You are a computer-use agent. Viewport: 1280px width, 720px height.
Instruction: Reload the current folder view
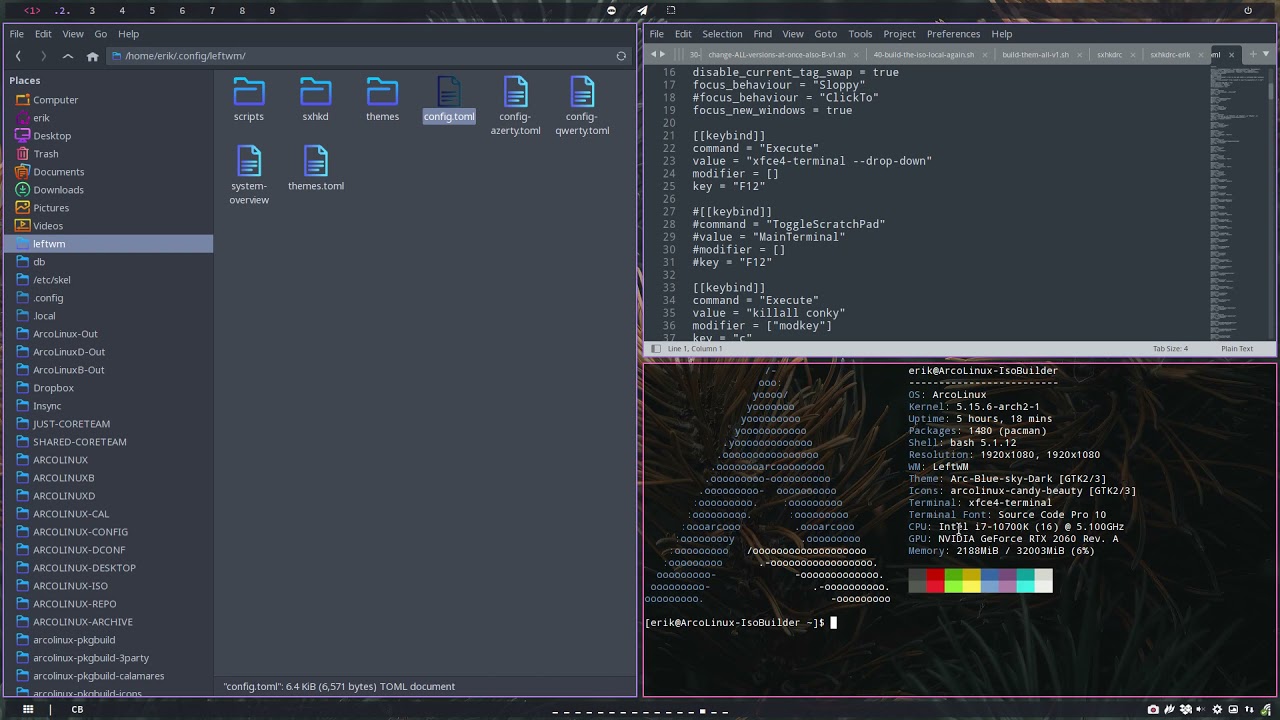pyautogui.click(x=621, y=56)
